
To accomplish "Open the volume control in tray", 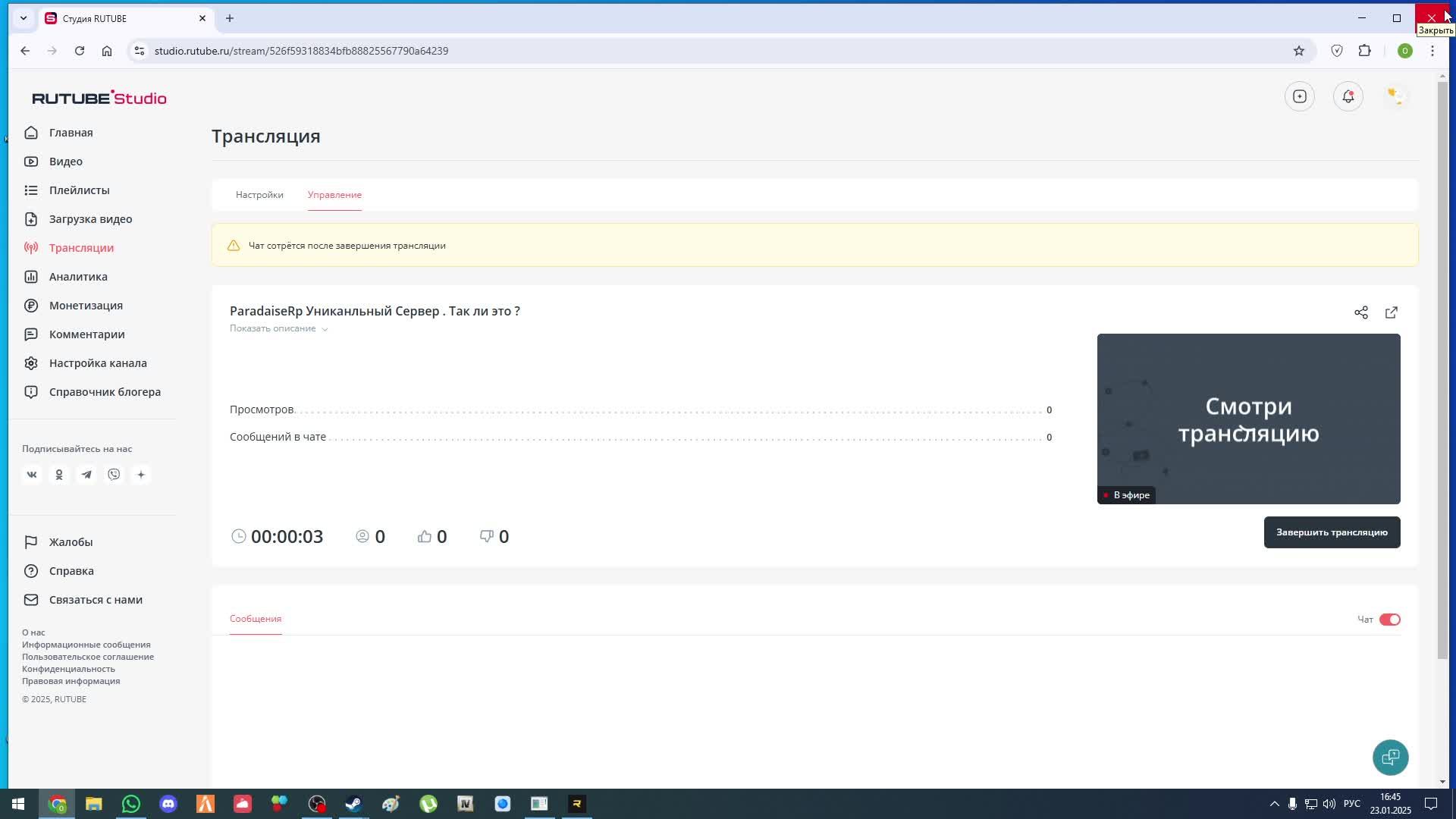I will 1329,804.
